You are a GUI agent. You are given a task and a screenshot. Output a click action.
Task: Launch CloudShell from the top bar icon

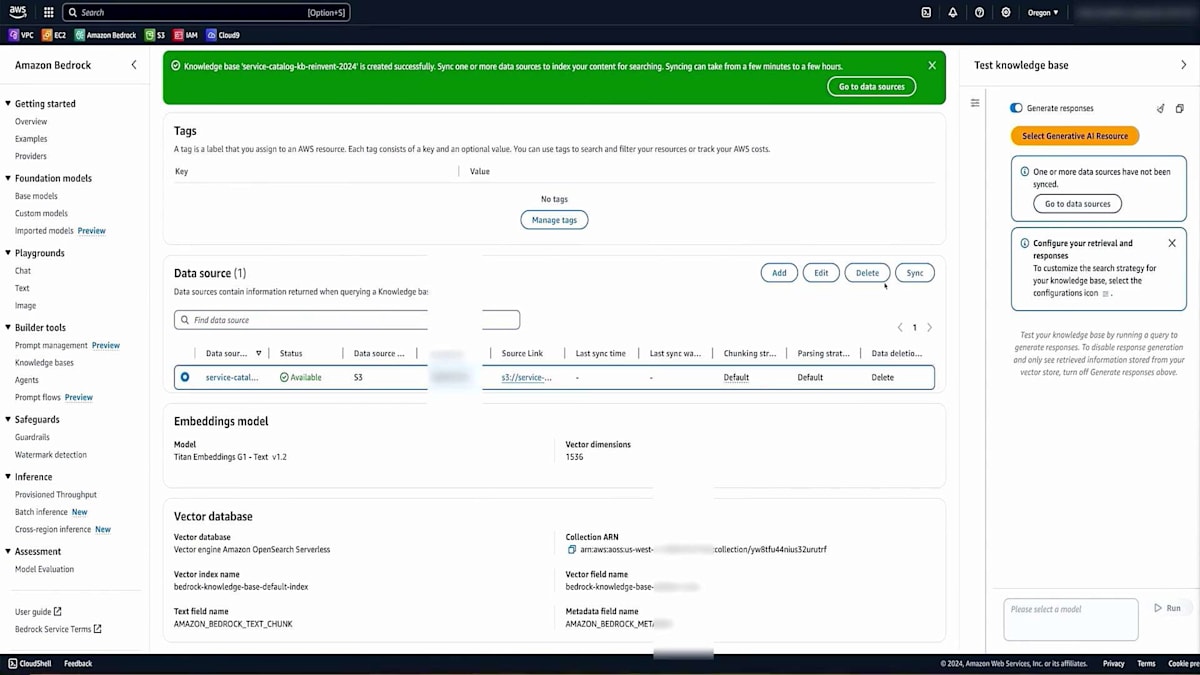(x=926, y=13)
